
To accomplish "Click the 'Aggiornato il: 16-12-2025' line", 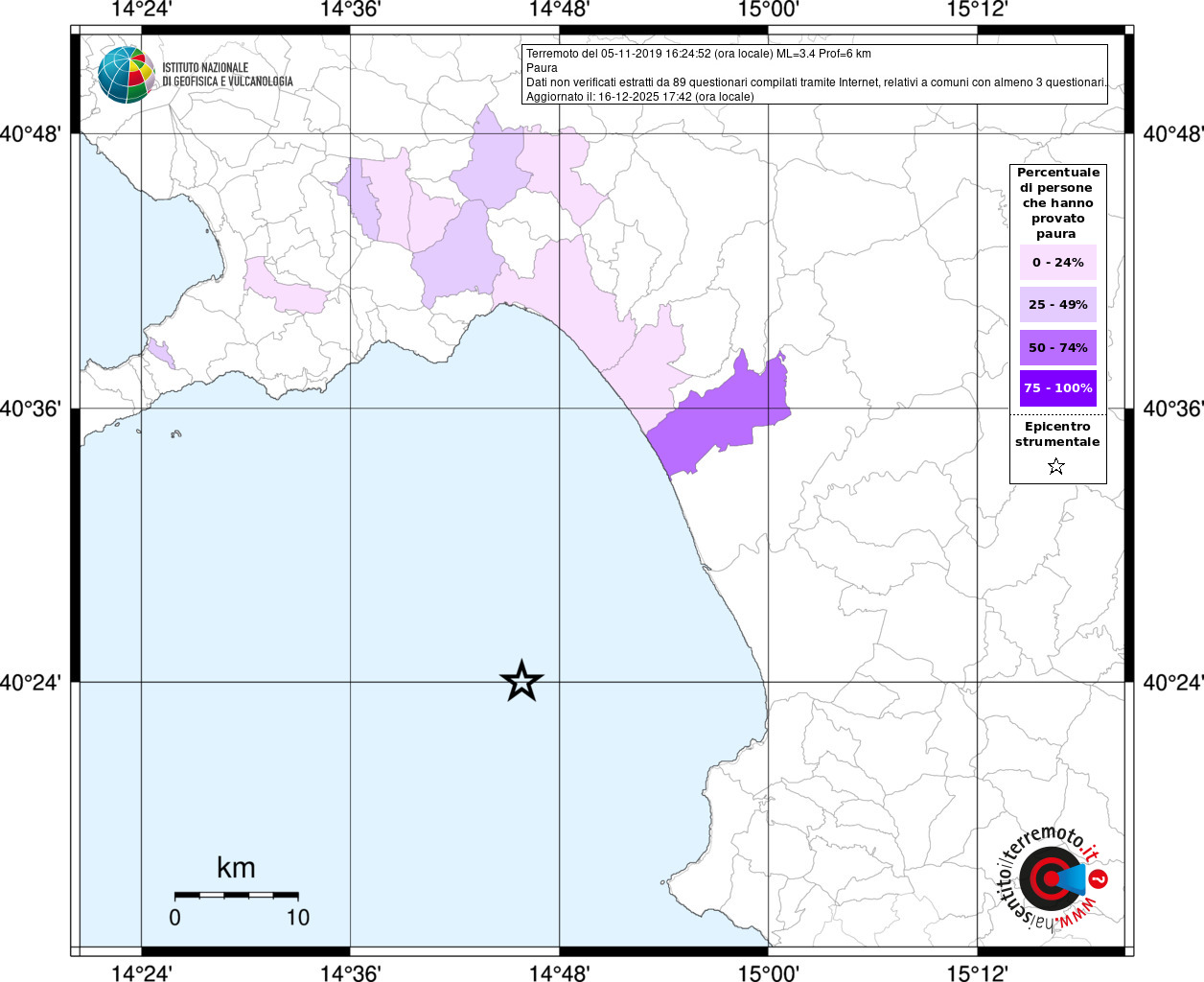I will pos(640,97).
